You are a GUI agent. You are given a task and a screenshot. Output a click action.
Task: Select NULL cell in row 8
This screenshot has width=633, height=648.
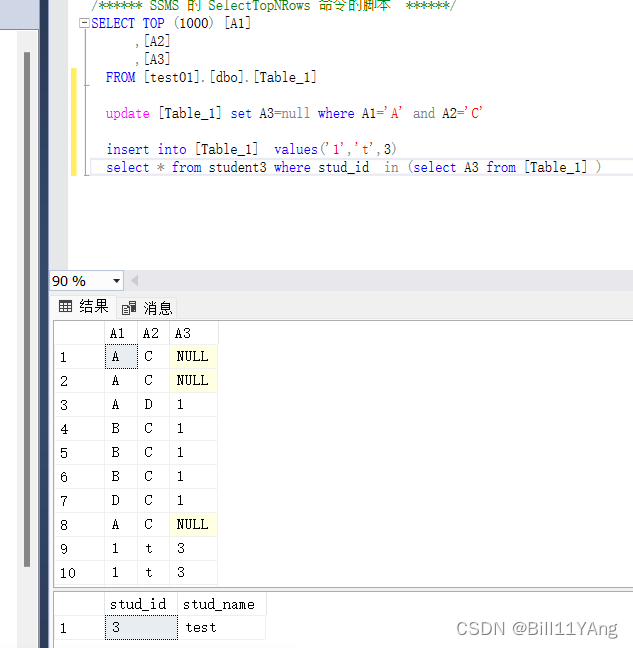coord(194,524)
